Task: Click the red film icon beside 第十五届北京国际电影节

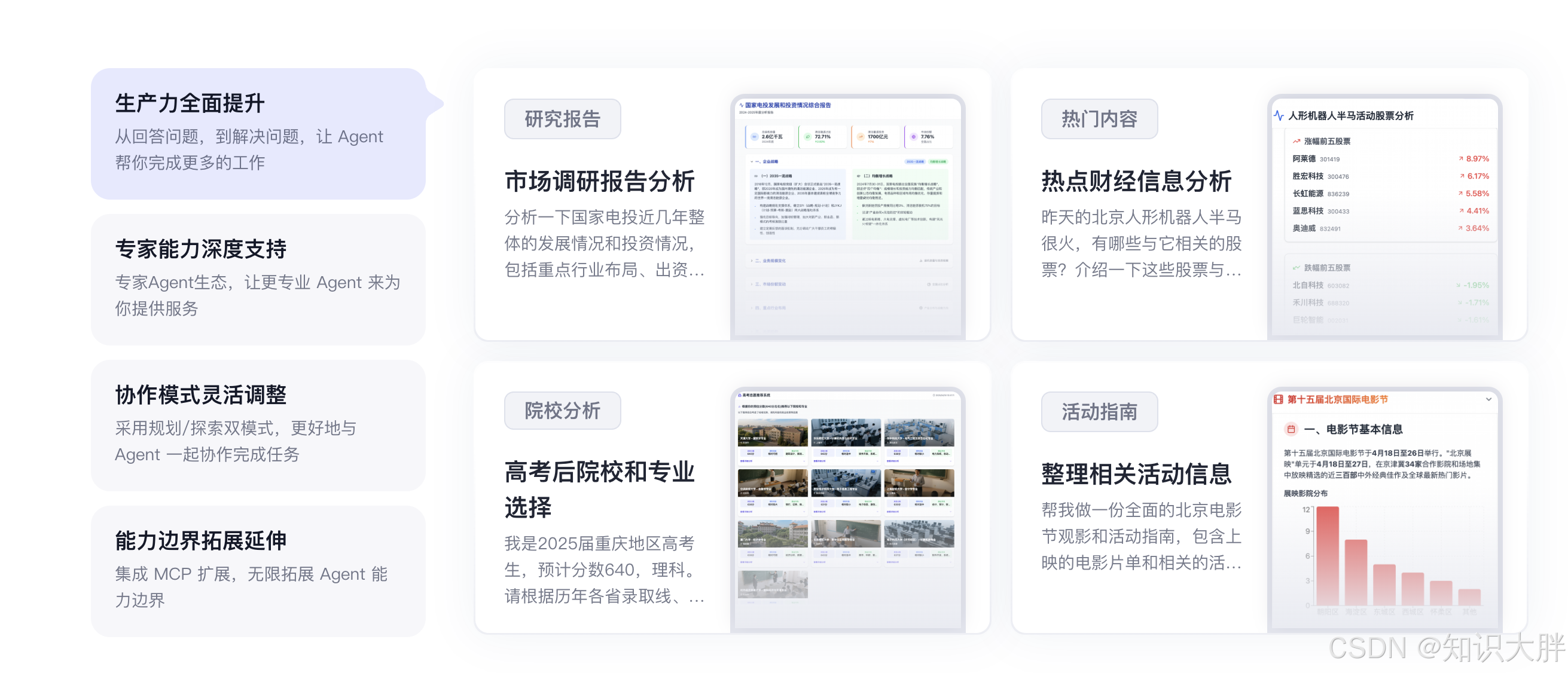Action: (1279, 400)
